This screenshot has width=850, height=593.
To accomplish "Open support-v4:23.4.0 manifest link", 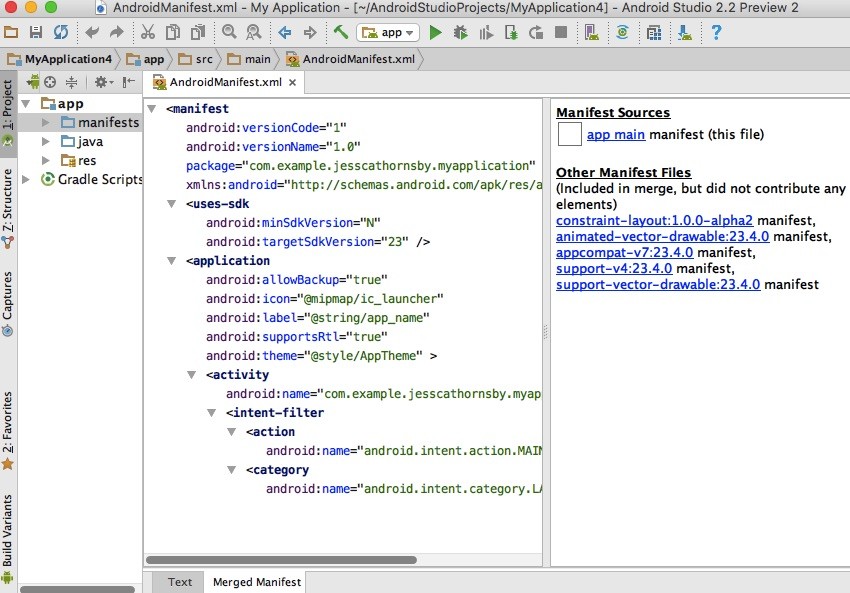I will tap(614, 268).
